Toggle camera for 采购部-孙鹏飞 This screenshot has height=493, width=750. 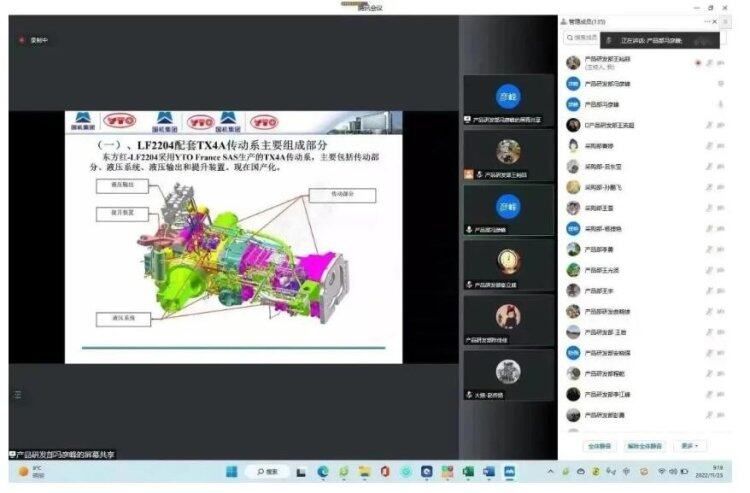(721, 187)
